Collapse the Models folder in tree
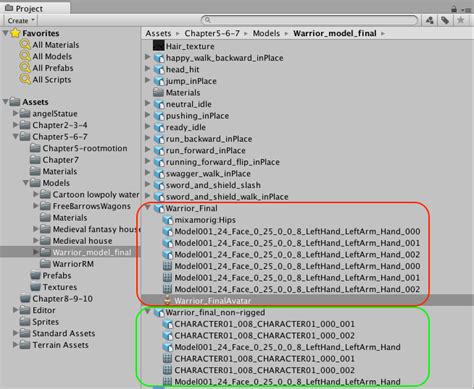Viewport: 474px width, 389px height. pos(26,183)
